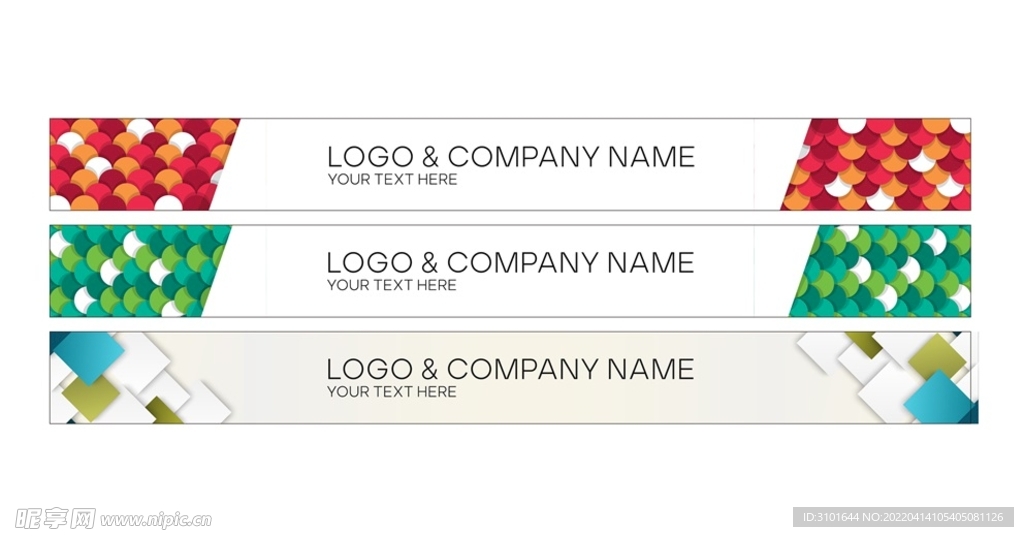This screenshot has width=1024, height=537.
Task: Click the green banner's LOGO & COMPANY NAME heading
Action: pyautogui.click(x=511, y=263)
